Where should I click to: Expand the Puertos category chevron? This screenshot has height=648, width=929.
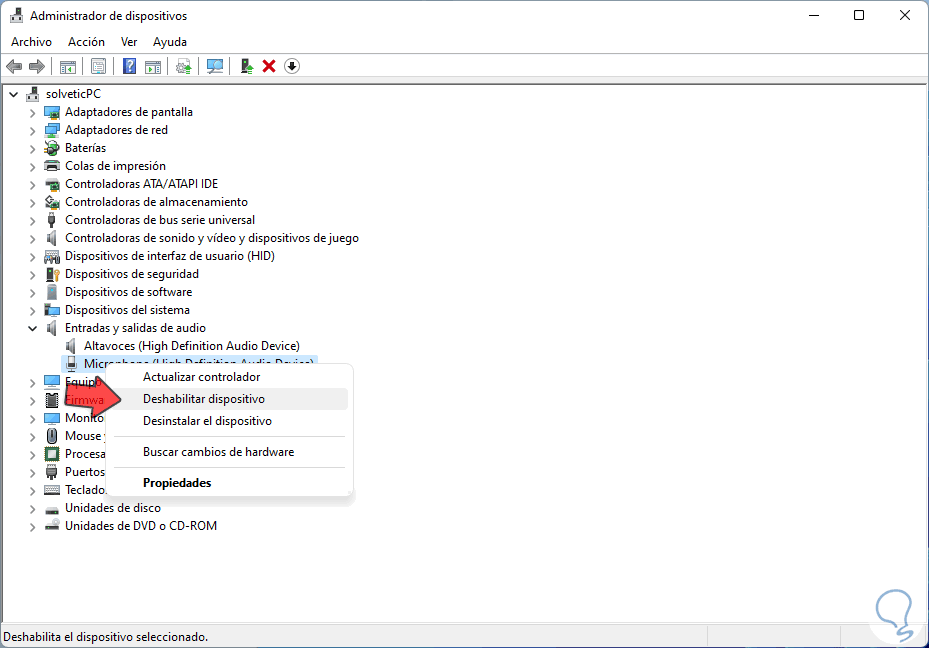[33, 473]
